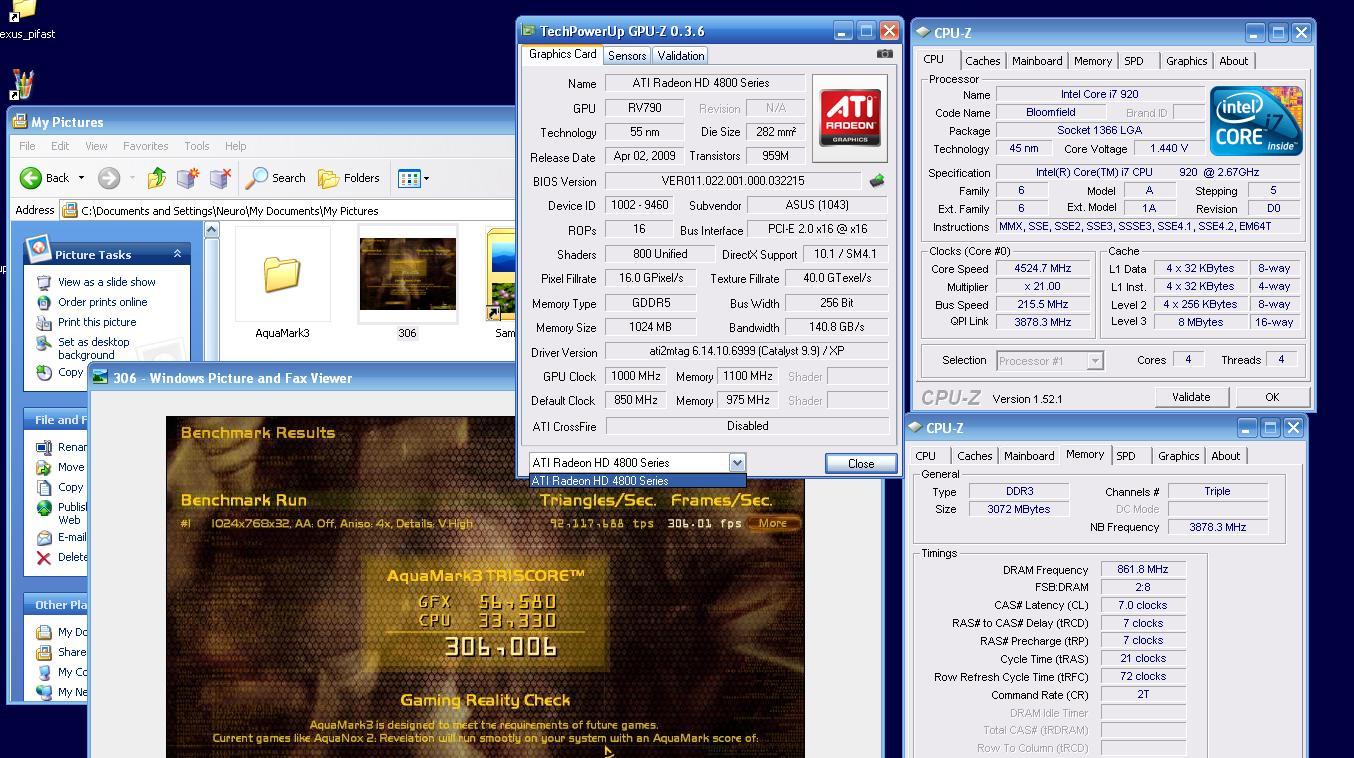This screenshot has width=1354, height=758.
Task: Click the Delete task icon in sidebar
Action: (43, 557)
